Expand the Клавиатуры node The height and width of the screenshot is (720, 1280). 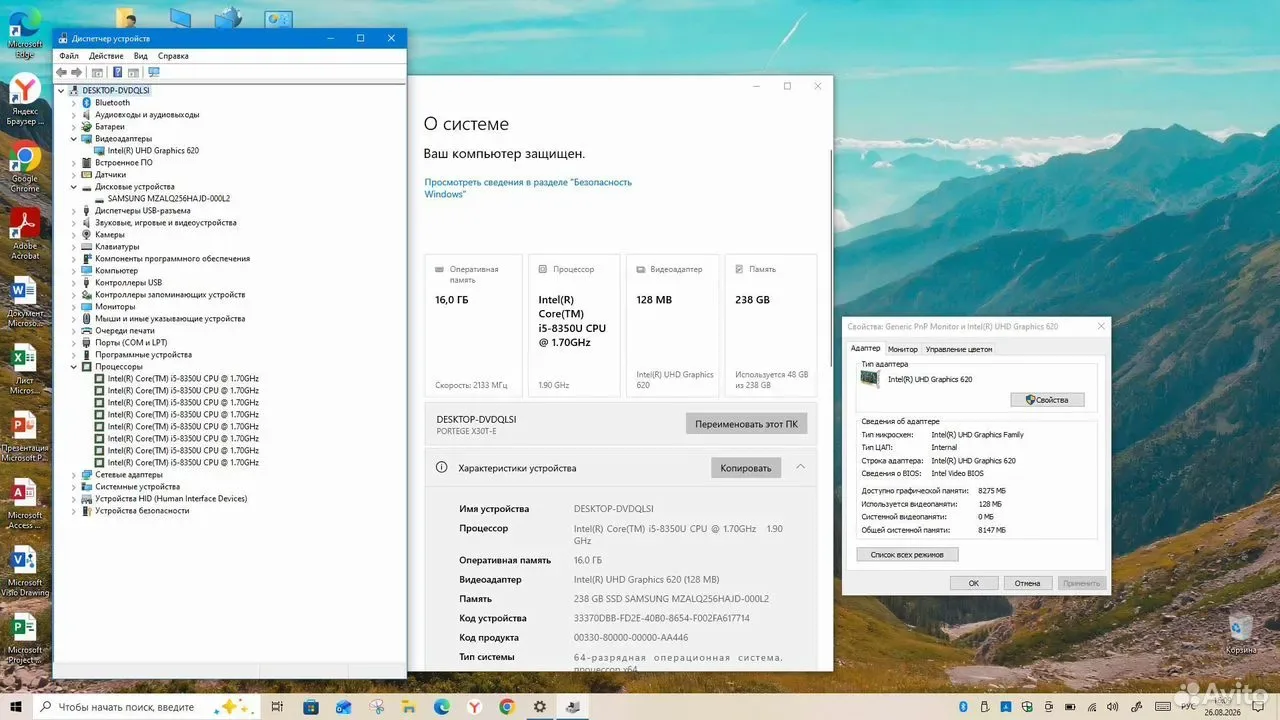tap(73, 247)
